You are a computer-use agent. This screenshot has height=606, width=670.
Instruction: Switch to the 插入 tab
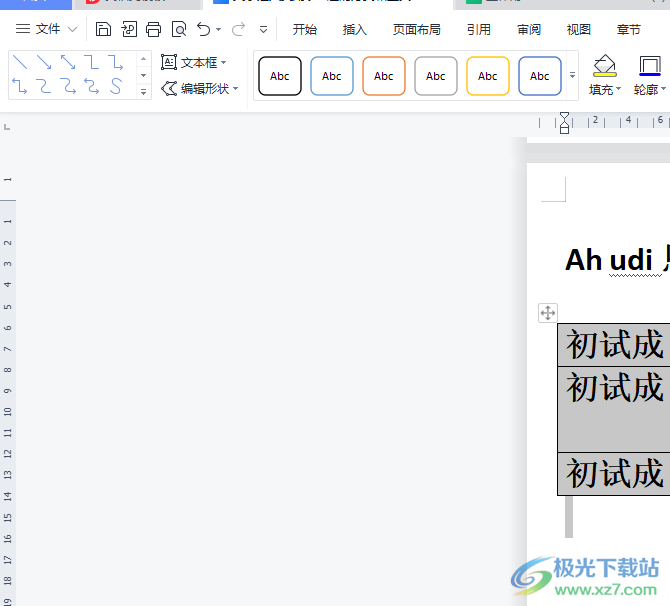click(355, 29)
